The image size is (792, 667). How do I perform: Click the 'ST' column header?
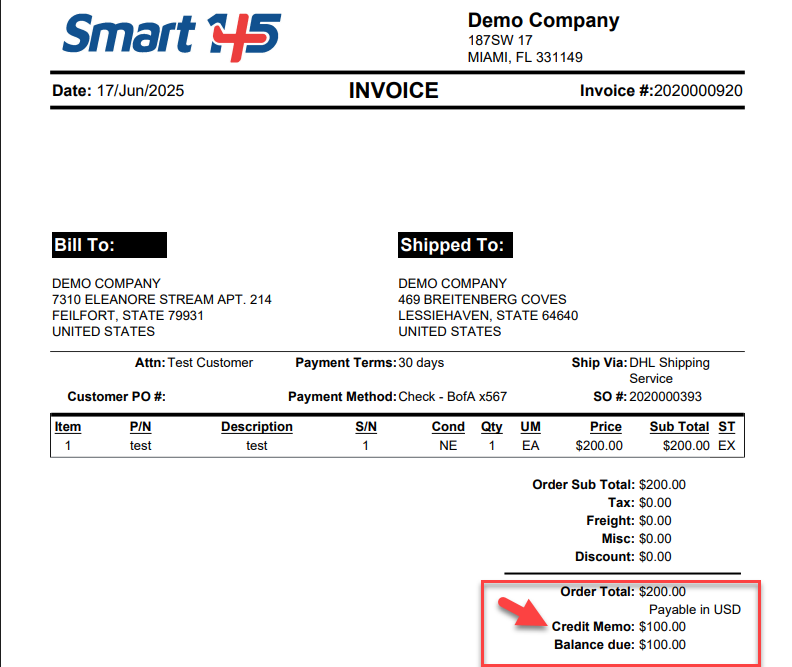click(726, 427)
